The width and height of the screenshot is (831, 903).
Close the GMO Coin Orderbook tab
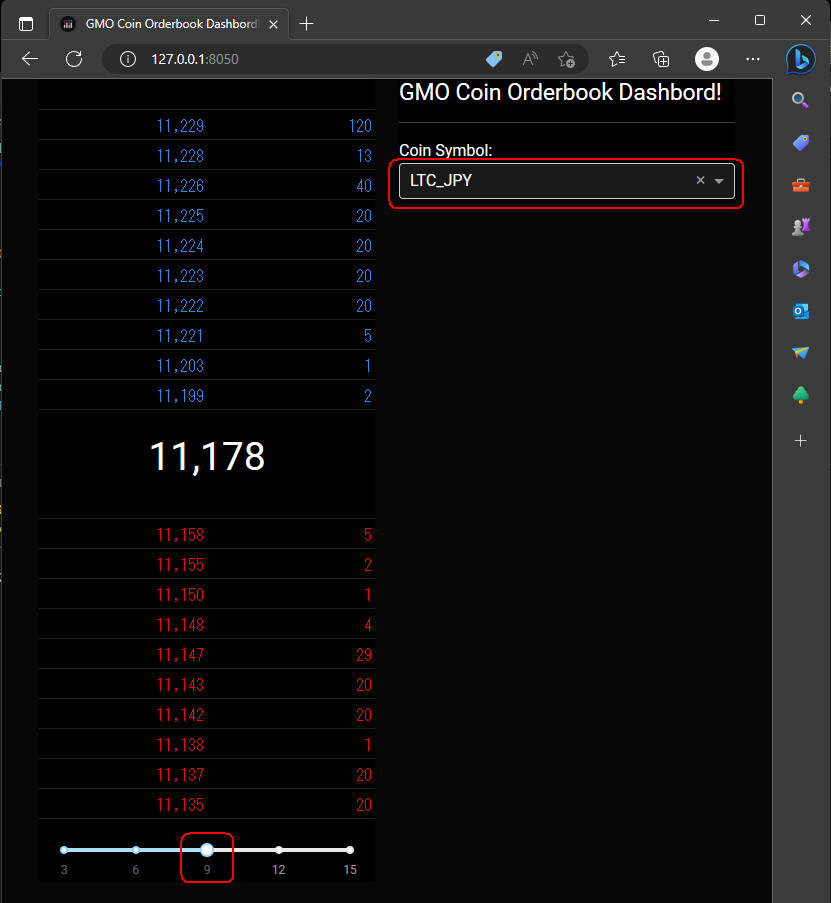(x=274, y=24)
